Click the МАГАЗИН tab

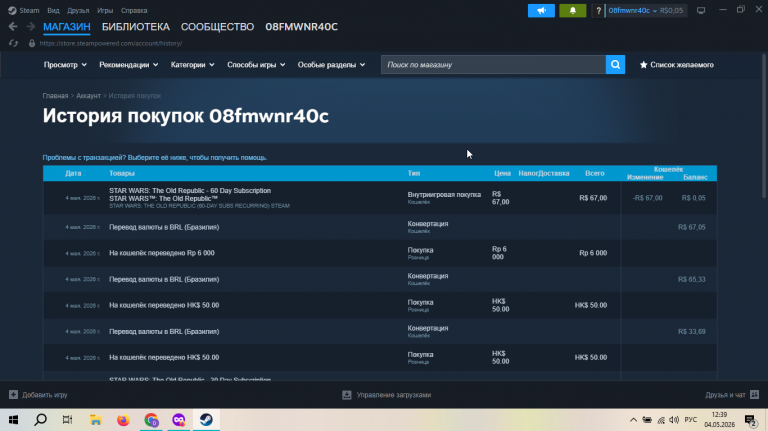pyautogui.click(x=67, y=27)
